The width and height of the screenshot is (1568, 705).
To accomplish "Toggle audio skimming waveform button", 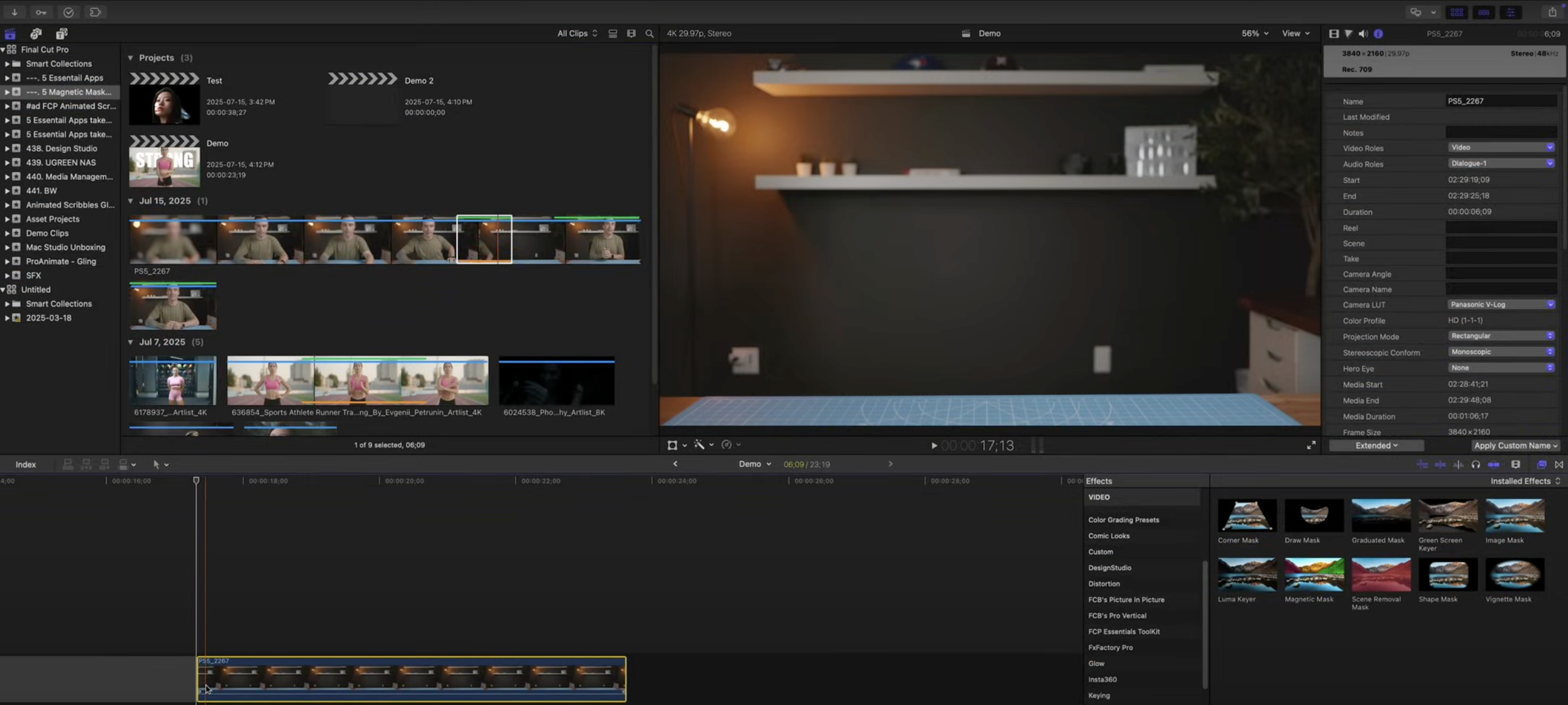I will [1458, 465].
